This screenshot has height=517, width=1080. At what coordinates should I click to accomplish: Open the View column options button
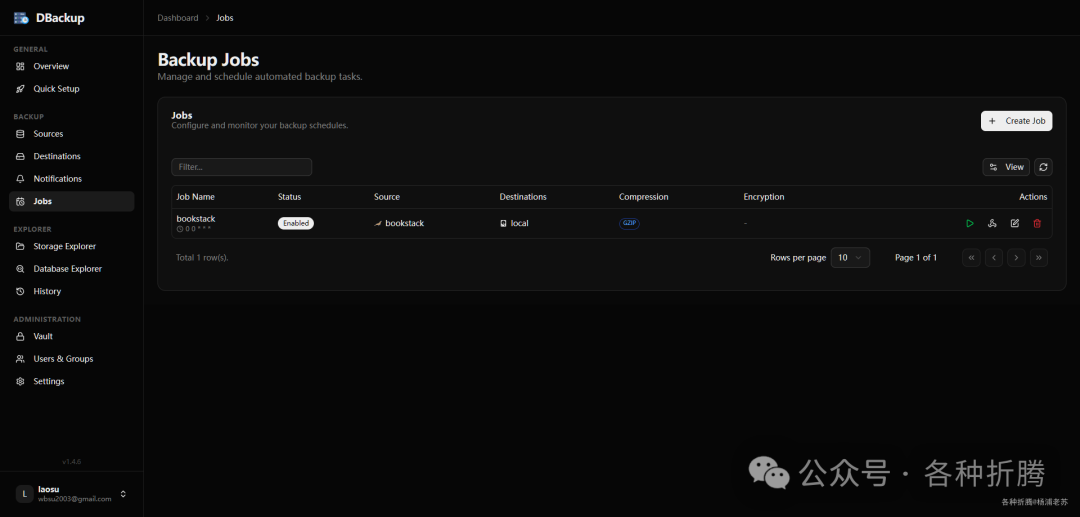pyautogui.click(x=1006, y=167)
